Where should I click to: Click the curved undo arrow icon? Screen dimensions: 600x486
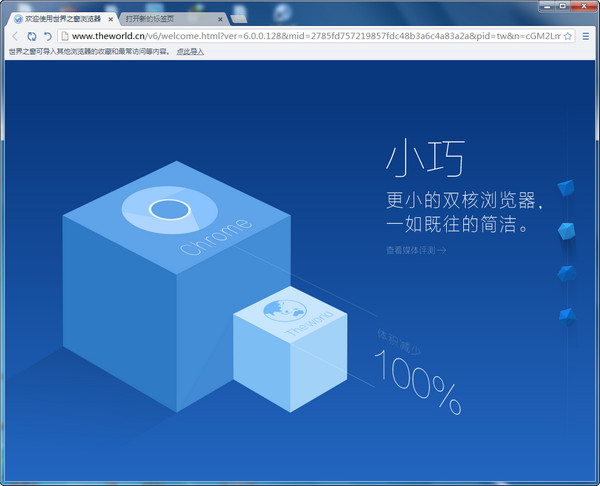47,36
